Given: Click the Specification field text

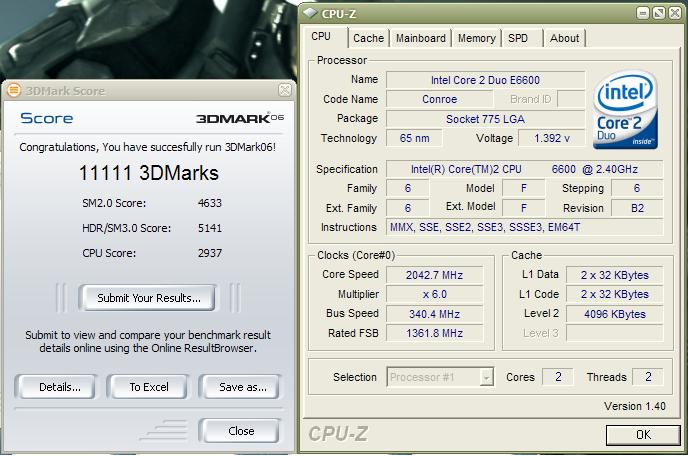Looking at the screenshot, I should (524, 169).
